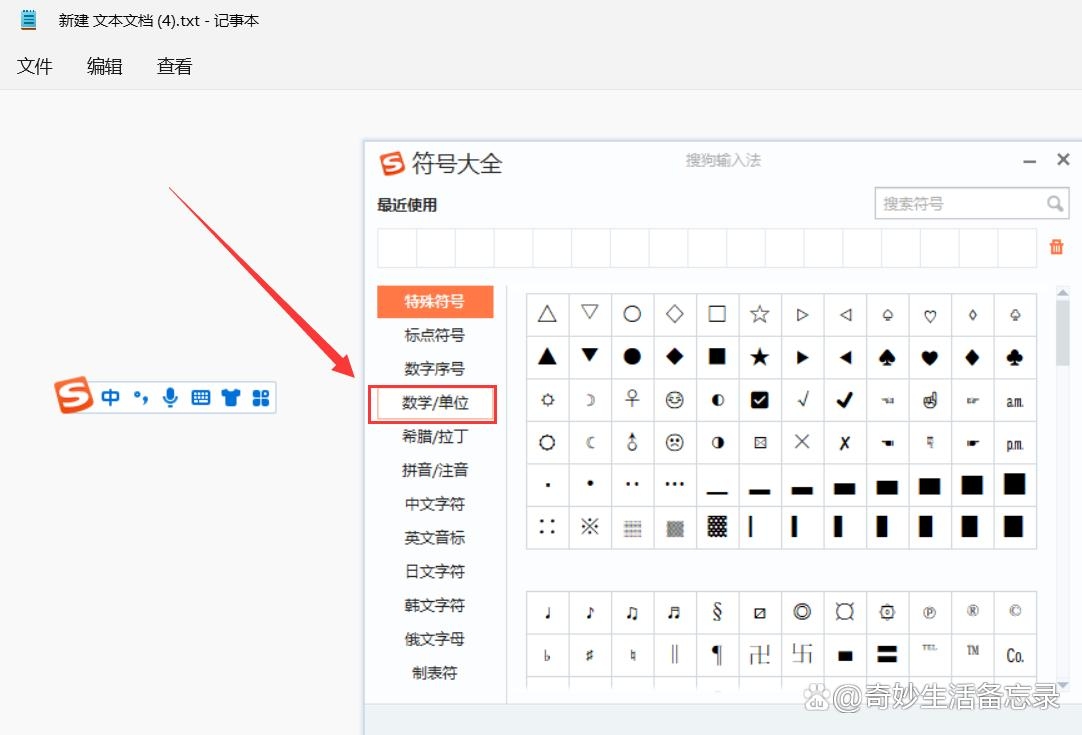Toggle Chinese/English mode with the 中 icon
Viewport: 1082px width, 735px height.
pos(110,396)
